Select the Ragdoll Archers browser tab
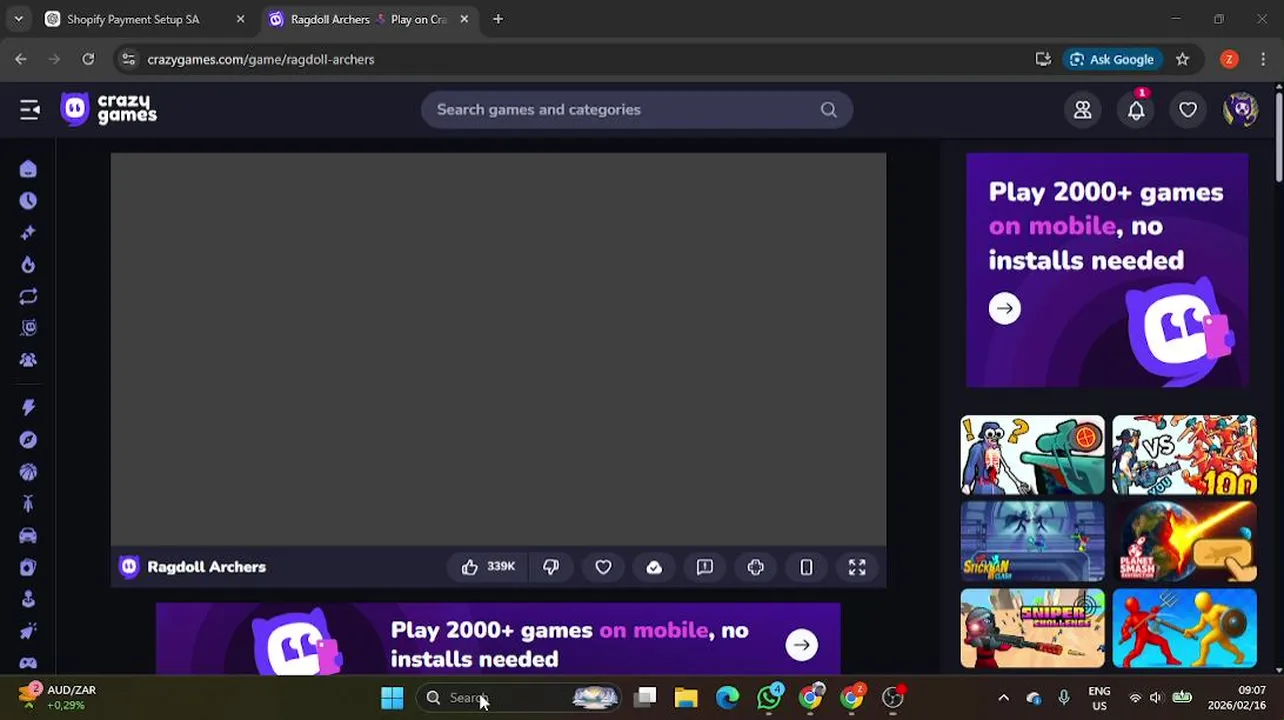Viewport: 1284px width, 720px height. click(x=368, y=19)
